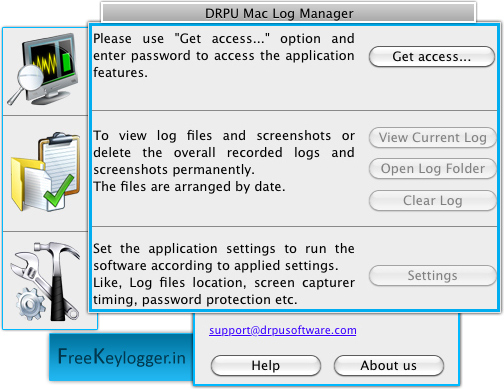Click the monitor with magnifying glass icon
504x389 pixels.
(x=44, y=69)
